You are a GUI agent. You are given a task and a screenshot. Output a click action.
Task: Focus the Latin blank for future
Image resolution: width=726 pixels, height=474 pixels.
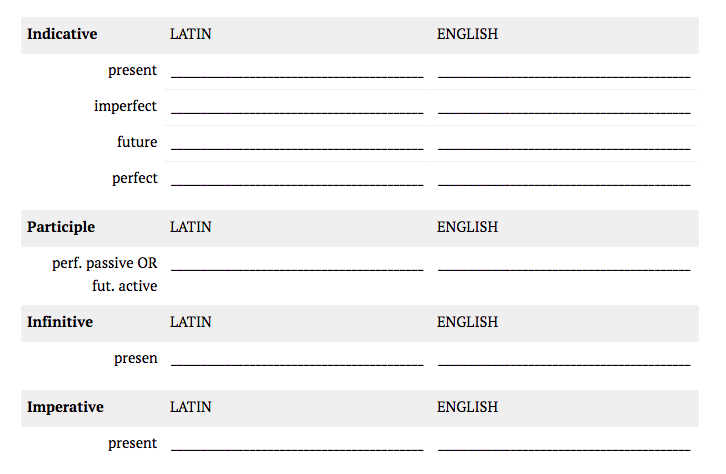(x=297, y=143)
